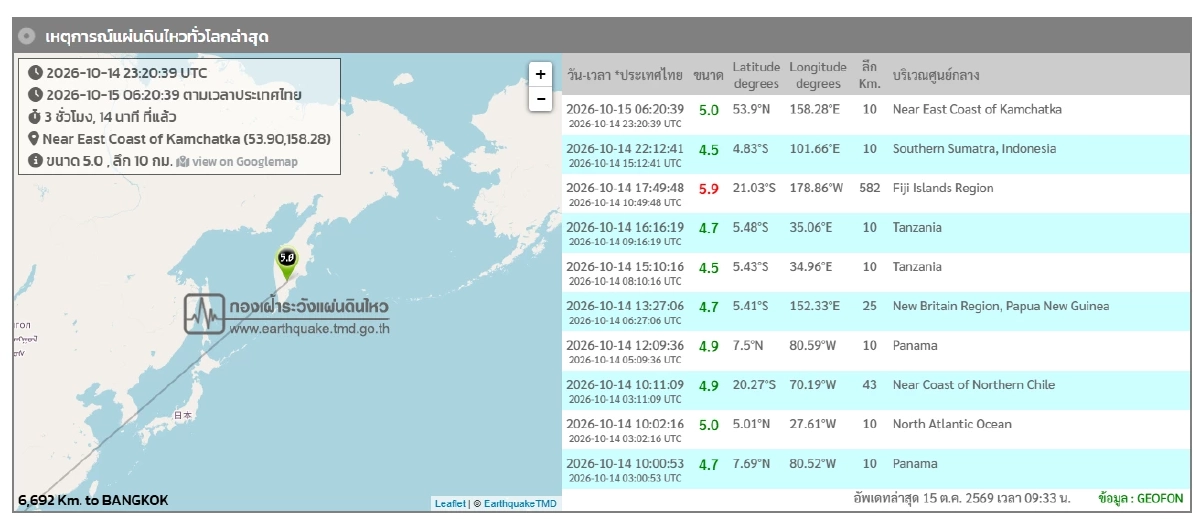Click the location pin icon beside Near East Coast of Kamchatka
The width and height of the screenshot is (1200, 519).
pyautogui.click(x=35, y=138)
